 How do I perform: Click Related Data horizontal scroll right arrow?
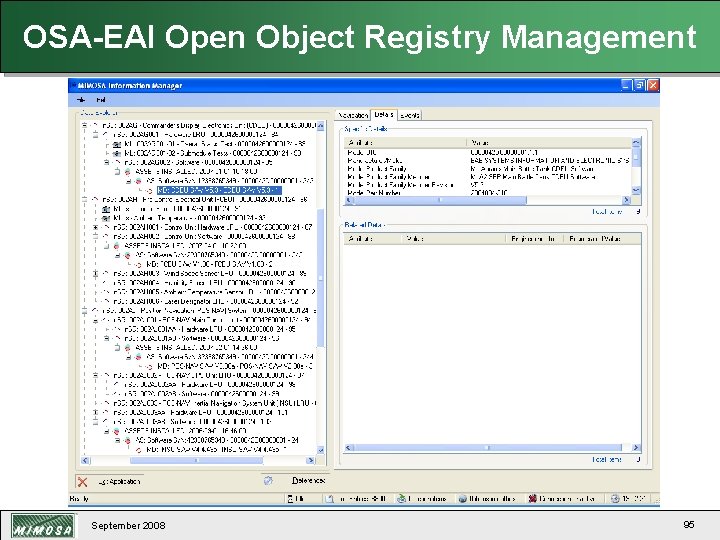[x=636, y=448]
